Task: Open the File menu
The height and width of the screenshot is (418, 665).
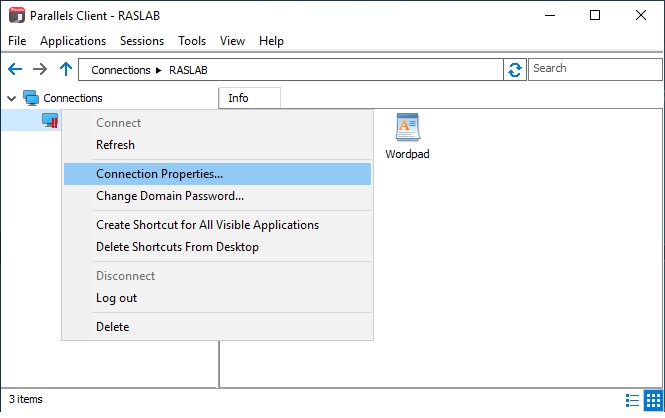Action: click(x=17, y=41)
